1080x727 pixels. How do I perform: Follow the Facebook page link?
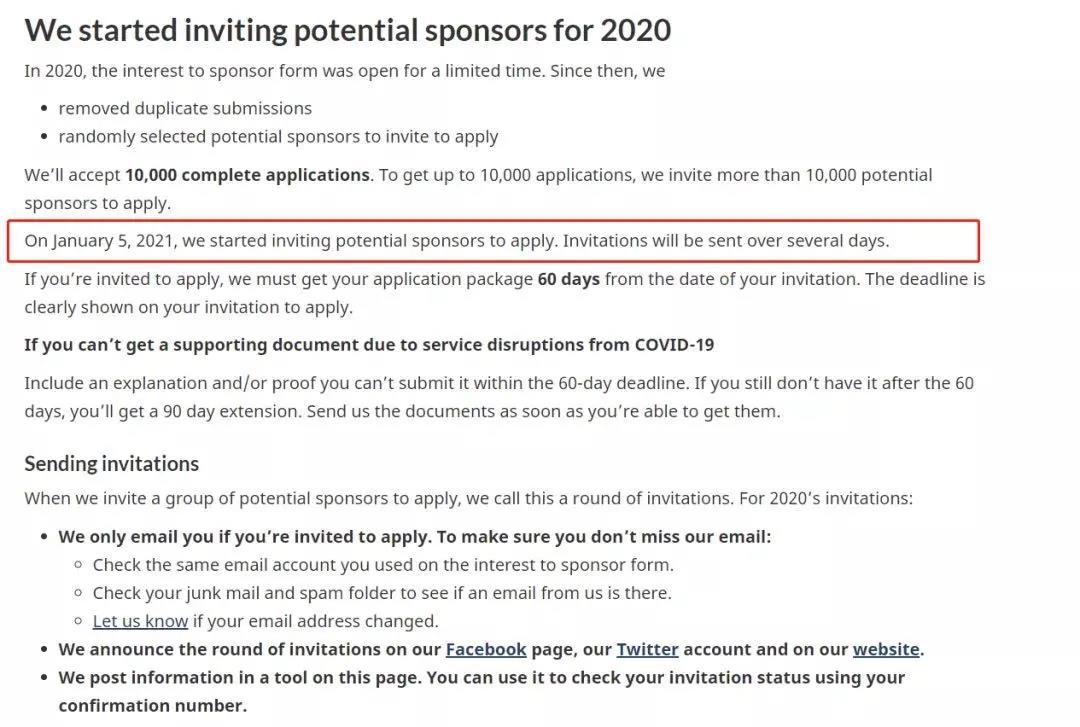486,649
